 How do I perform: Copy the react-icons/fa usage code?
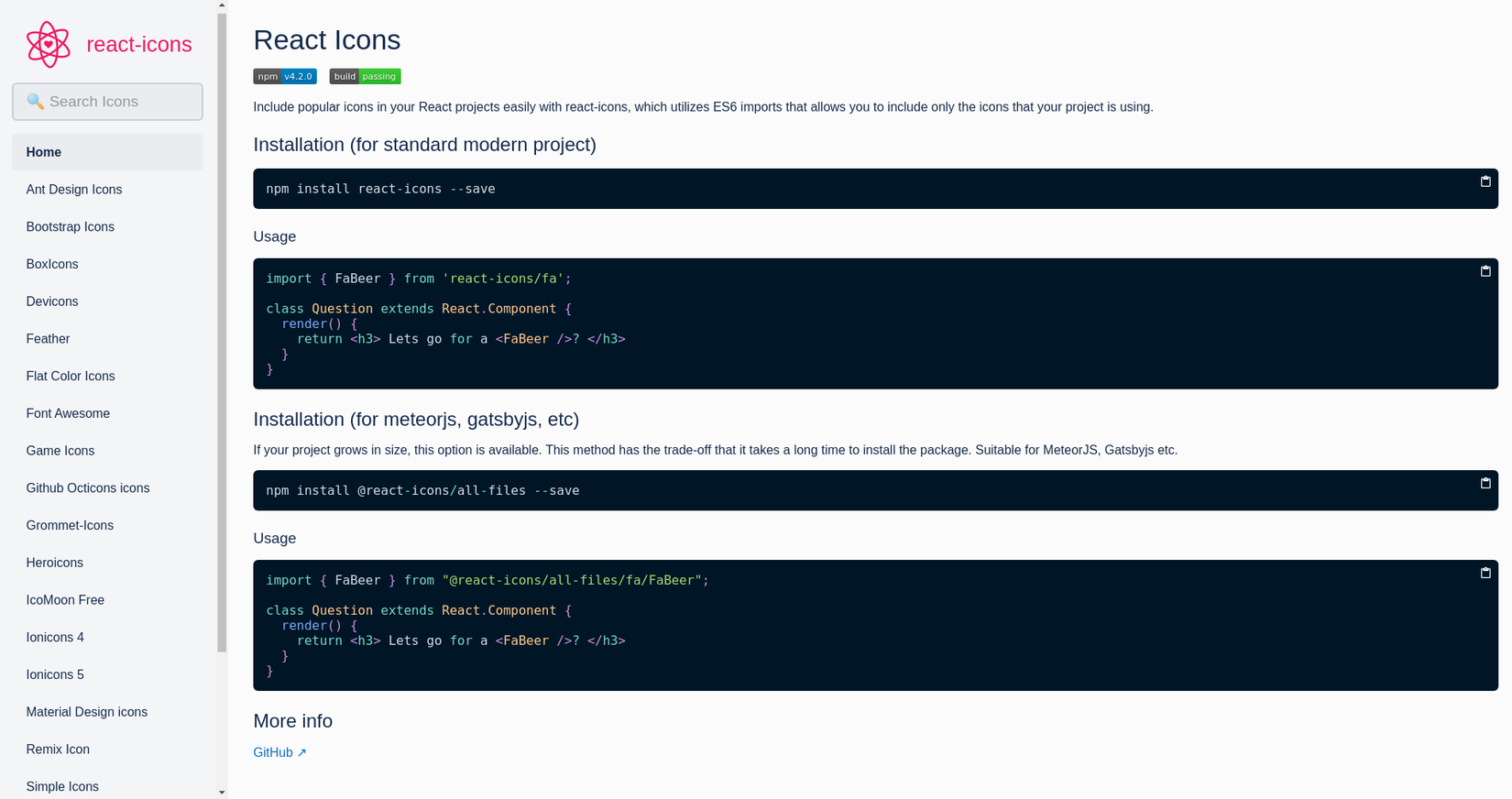pyautogui.click(x=1485, y=271)
